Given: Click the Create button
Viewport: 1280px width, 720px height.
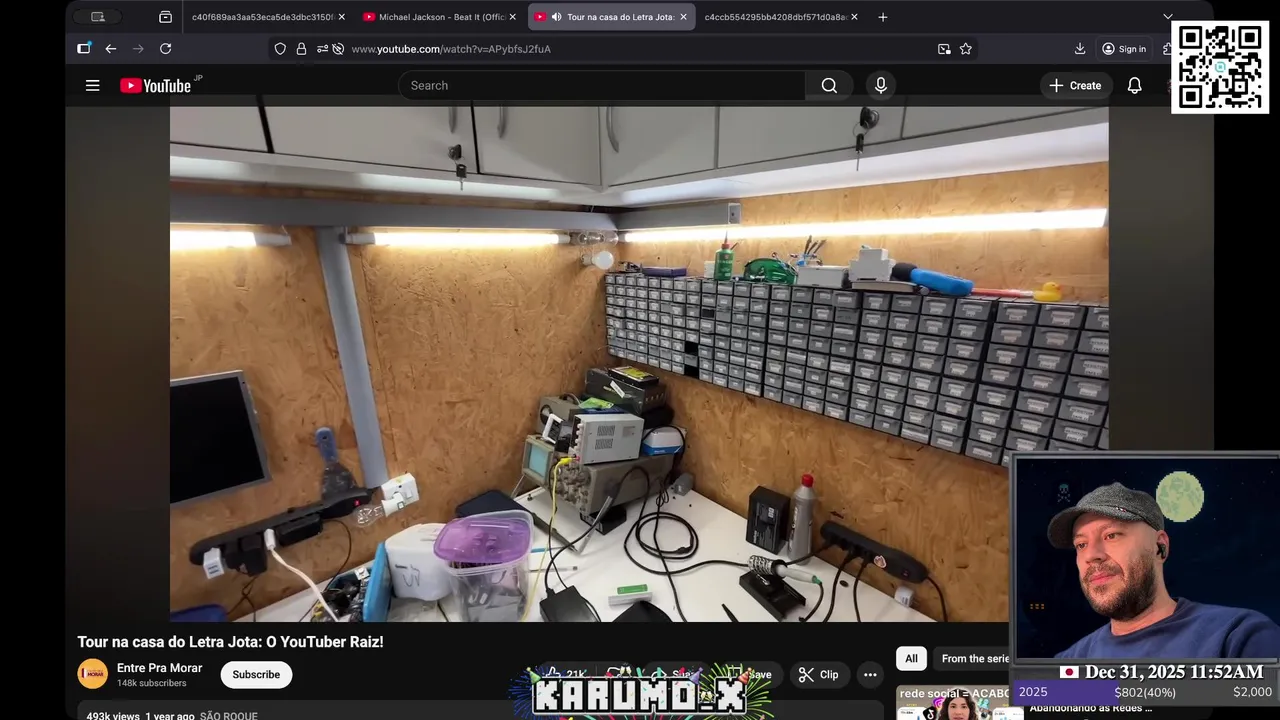Looking at the screenshot, I should point(1075,86).
